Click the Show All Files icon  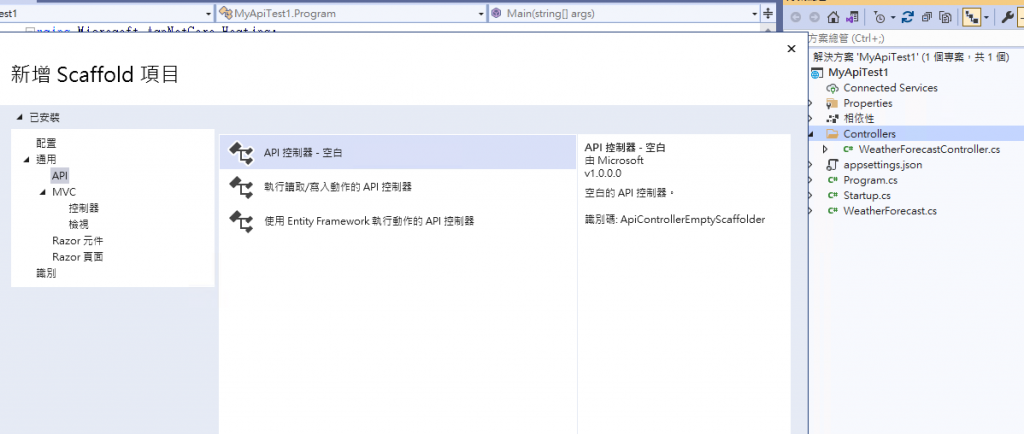[944, 18]
